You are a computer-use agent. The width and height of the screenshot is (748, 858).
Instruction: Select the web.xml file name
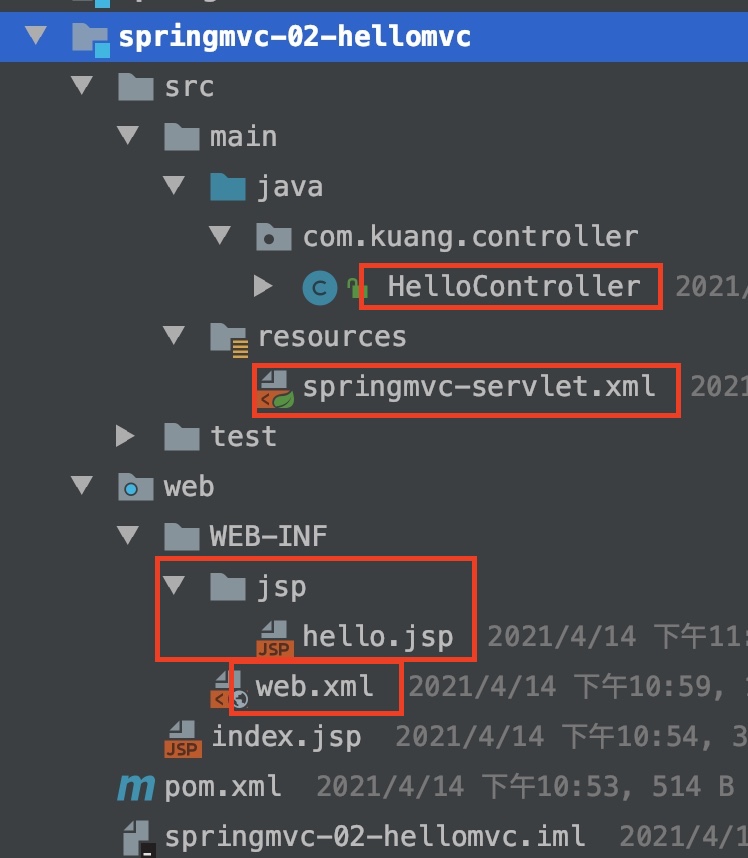coord(314,686)
